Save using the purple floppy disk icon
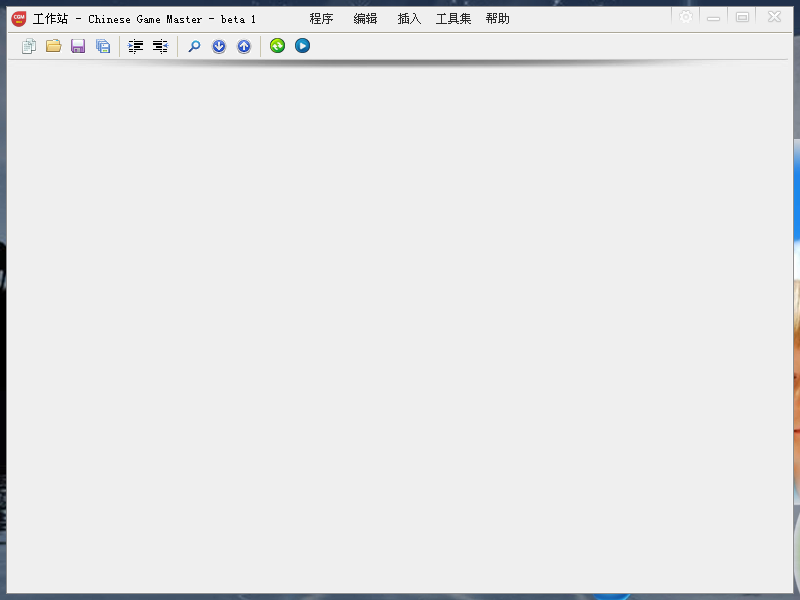The height and width of the screenshot is (600, 800). click(78, 46)
